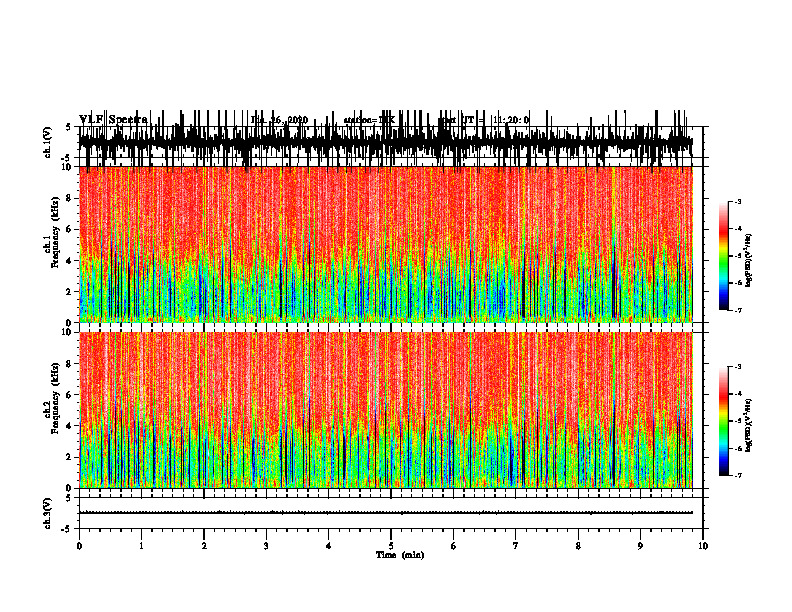Click the -3 value on ch.1 colorbar
Screen dimensions: 792x612
[738, 201]
